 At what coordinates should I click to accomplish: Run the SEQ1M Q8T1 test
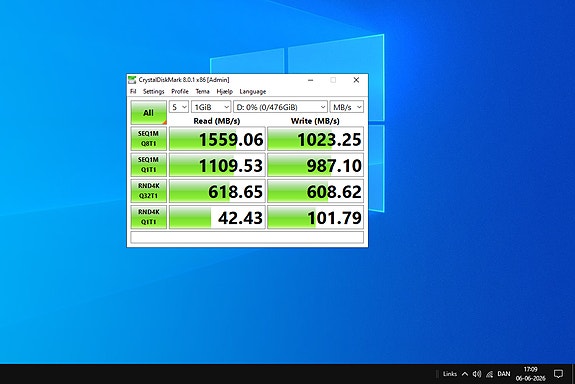pos(149,139)
